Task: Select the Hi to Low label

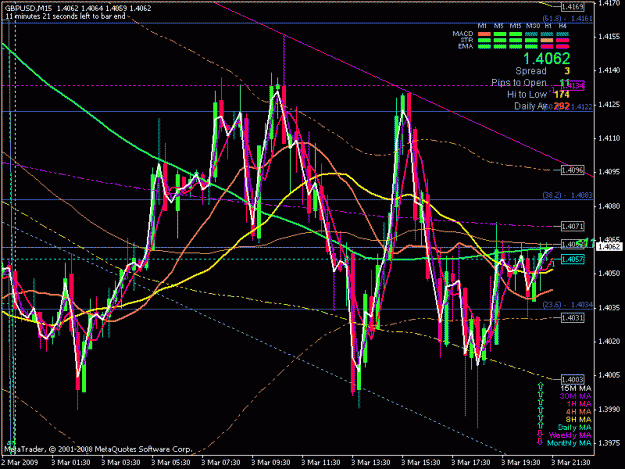Action: pyautogui.click(x=527, y=94)
